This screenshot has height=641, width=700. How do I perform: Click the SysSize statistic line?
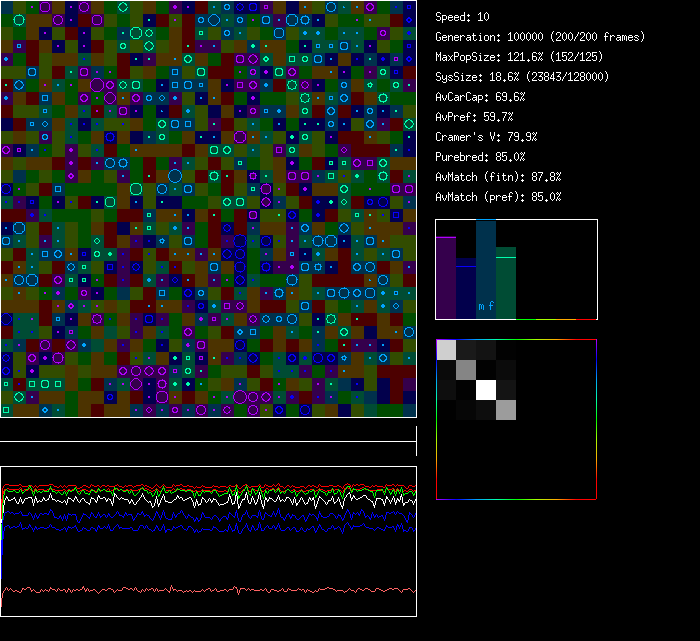tap(522, 77)
